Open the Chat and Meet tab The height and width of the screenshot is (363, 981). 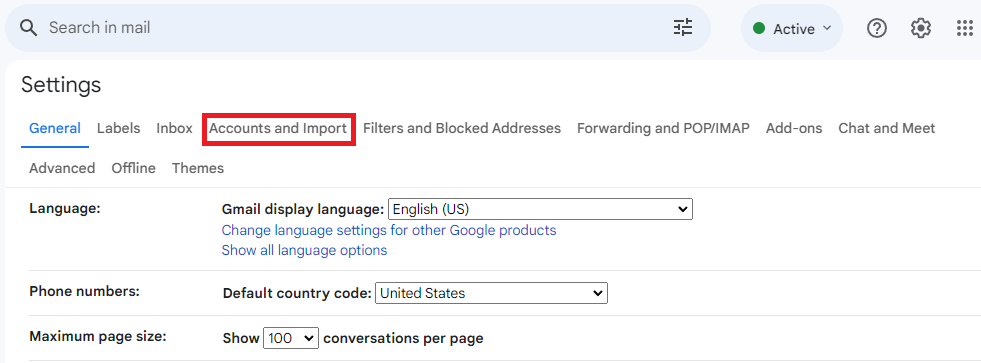(887, 128)
